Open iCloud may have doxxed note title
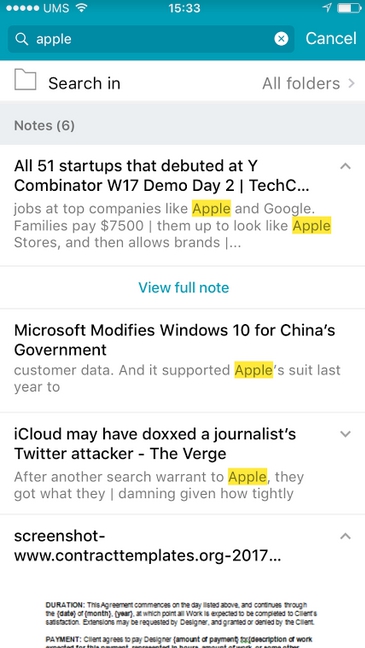Viewport: 365px width, 648px height. tap(155, 444)
